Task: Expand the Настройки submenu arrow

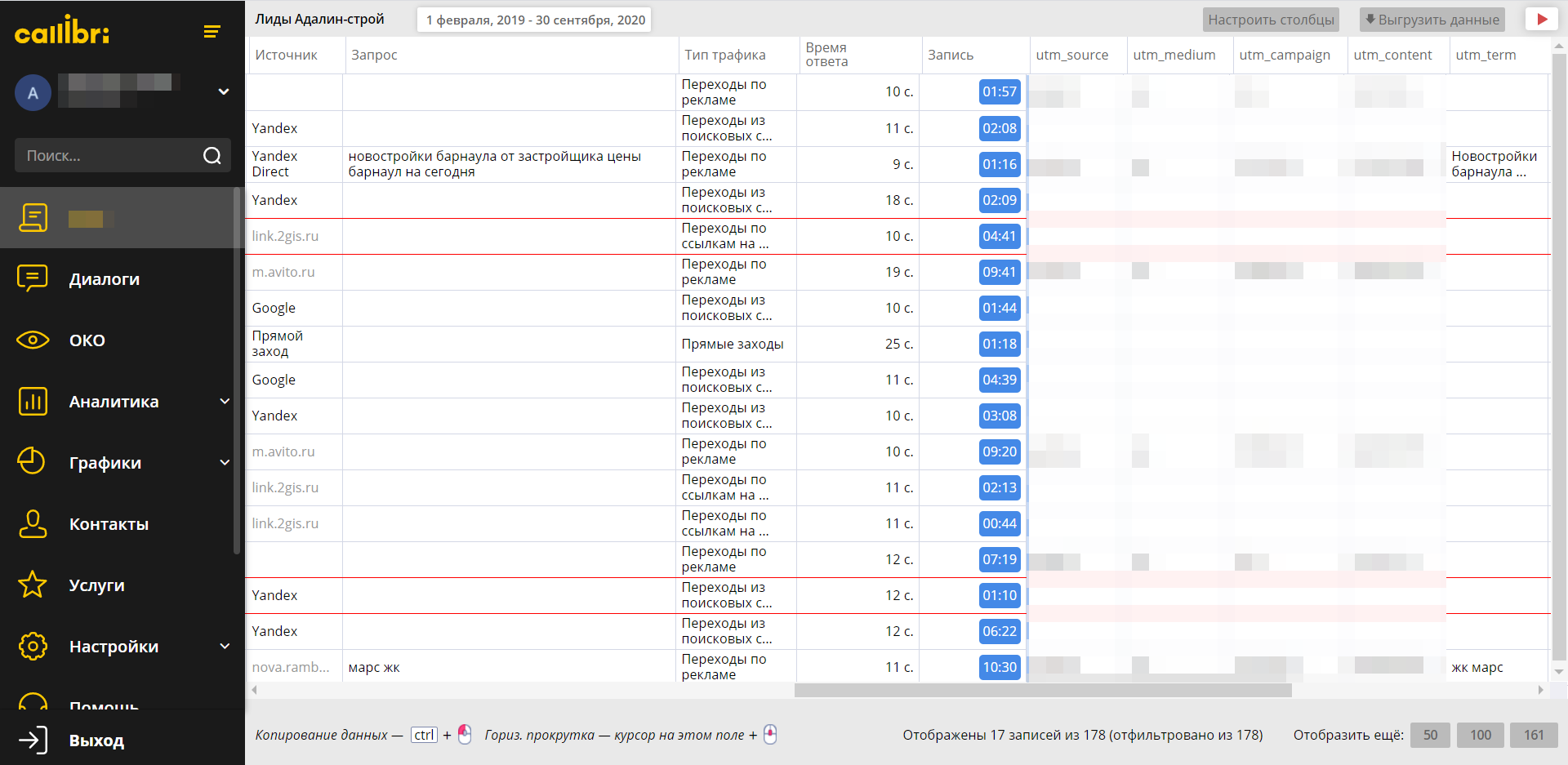Action: click(x=225, y=646)
